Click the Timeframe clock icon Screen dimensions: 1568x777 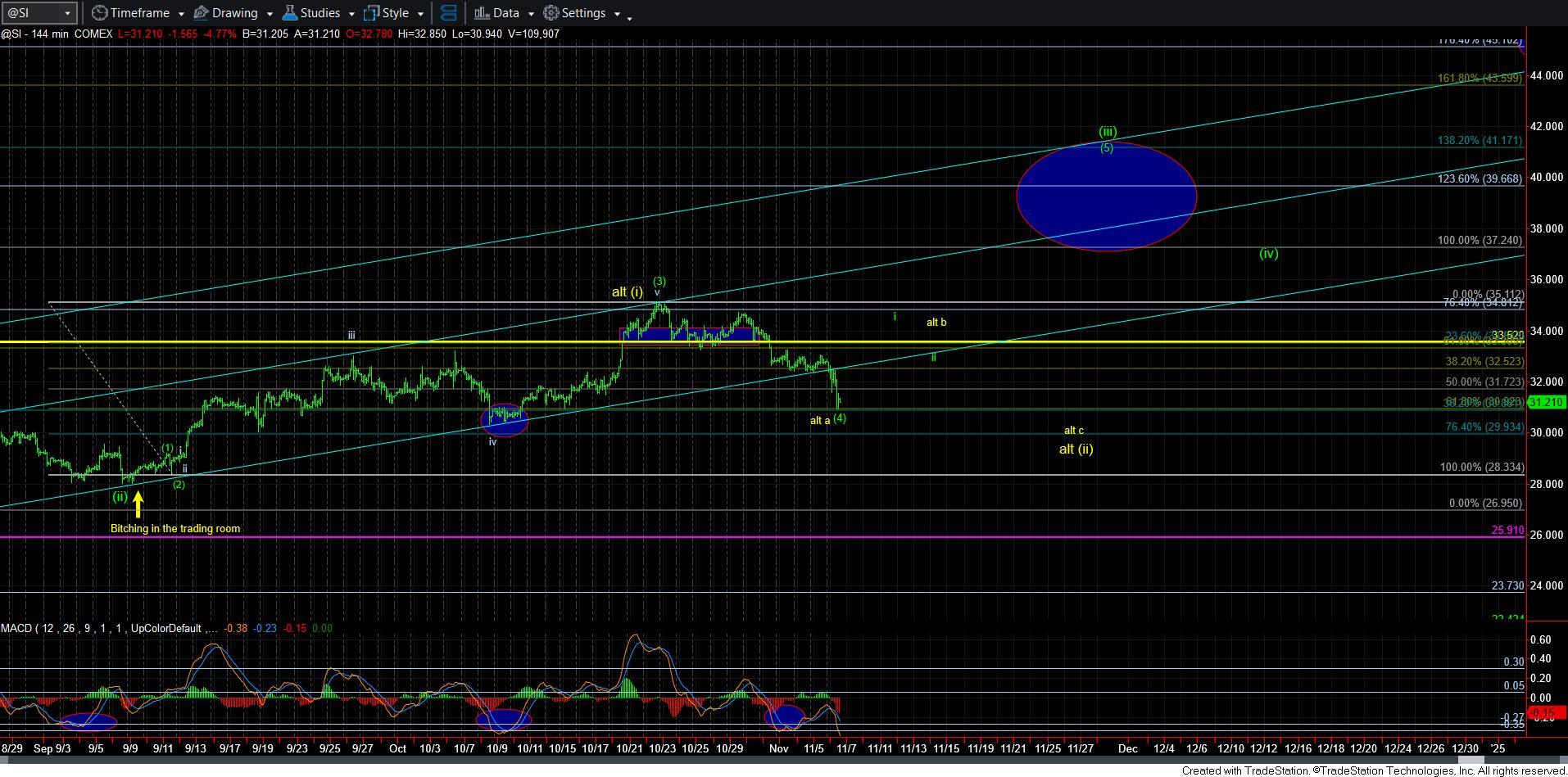(x=99, y=13)
